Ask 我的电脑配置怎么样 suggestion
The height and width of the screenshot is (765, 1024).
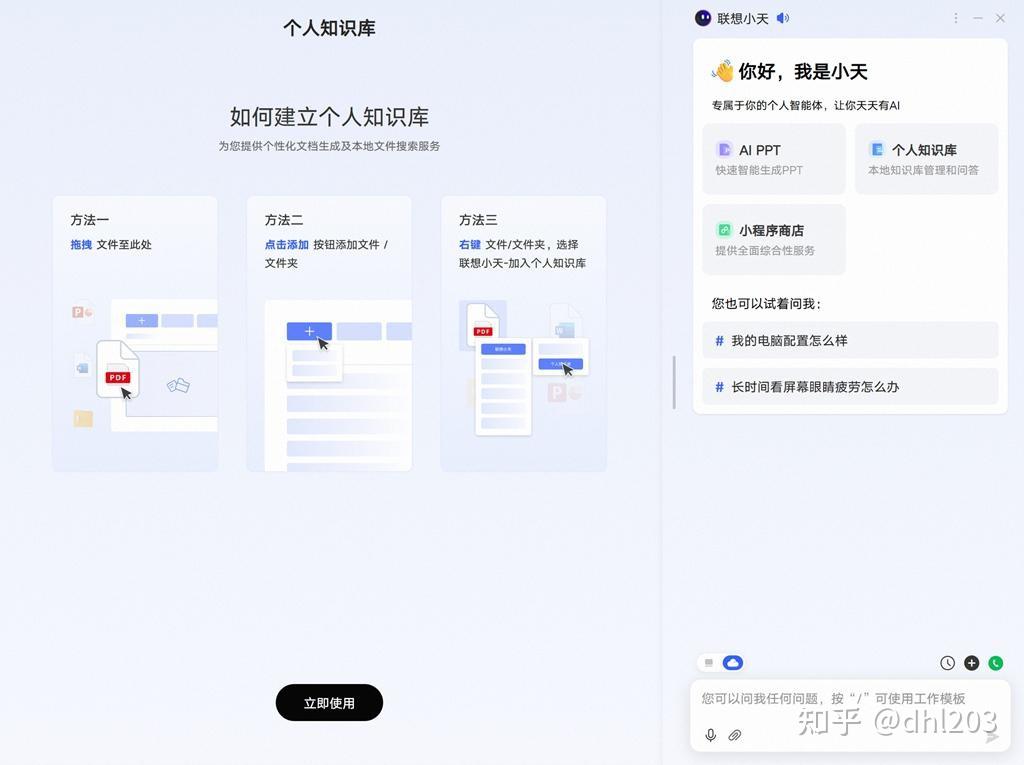(850, 340)
